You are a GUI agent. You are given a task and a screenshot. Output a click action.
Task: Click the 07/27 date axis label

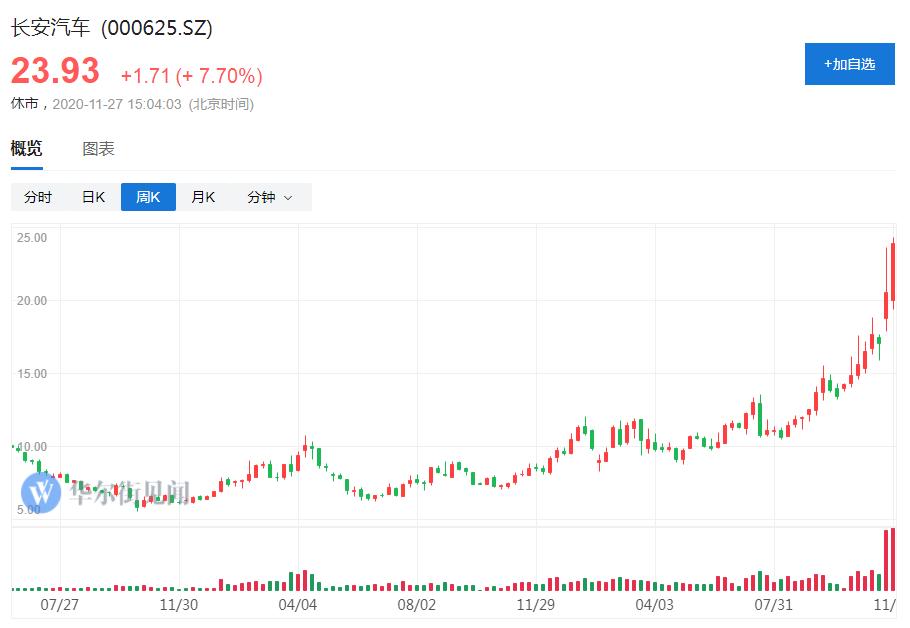[x=59, y=605]
